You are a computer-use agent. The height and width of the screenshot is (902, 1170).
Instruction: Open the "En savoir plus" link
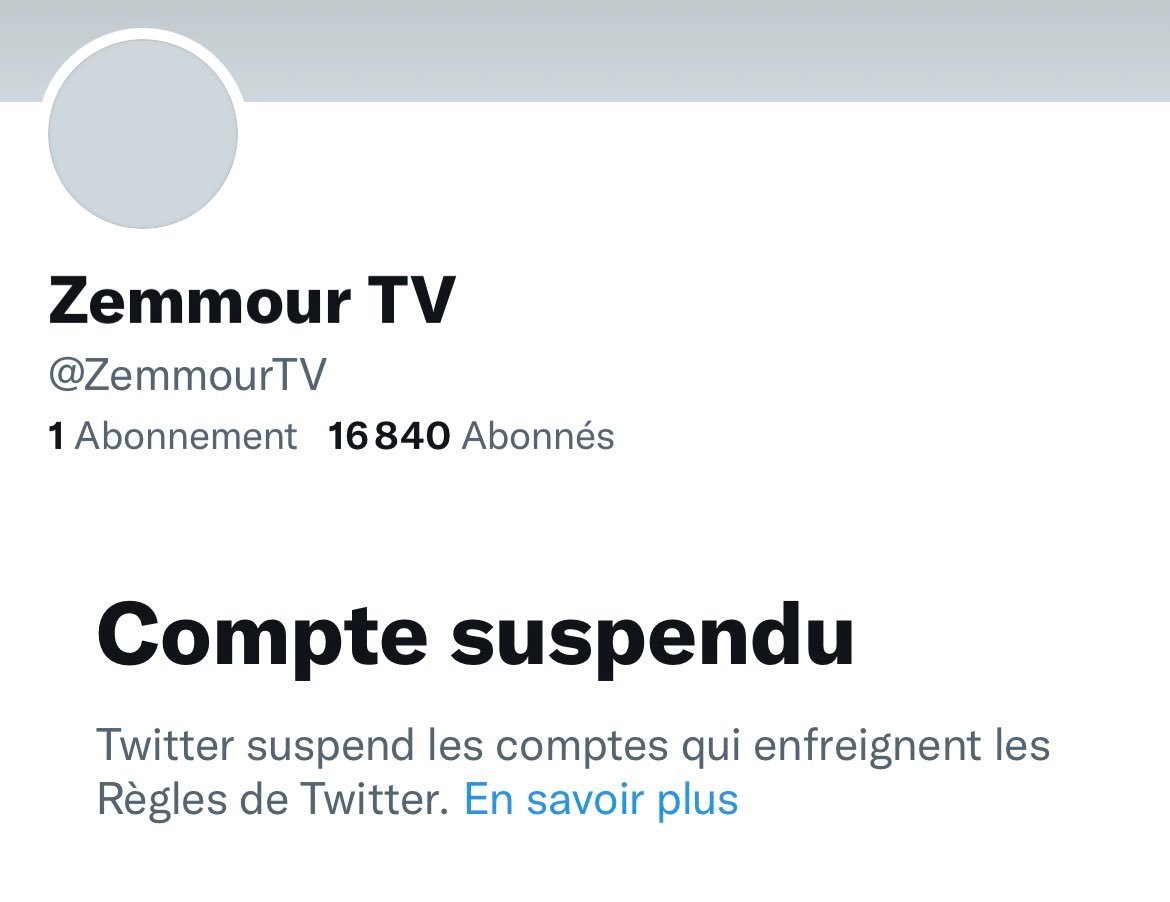pos(601,799)
